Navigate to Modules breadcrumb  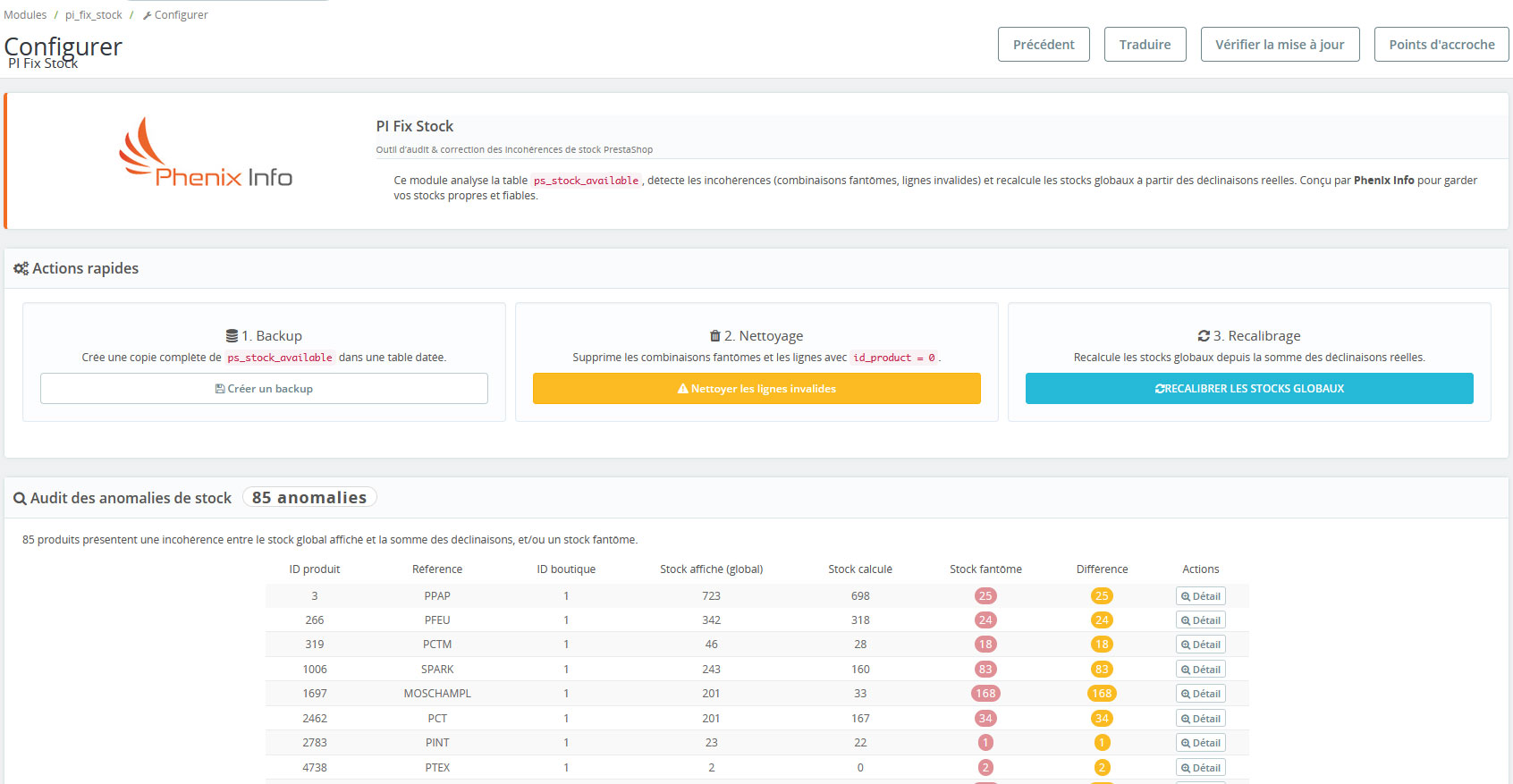(25, 15)
